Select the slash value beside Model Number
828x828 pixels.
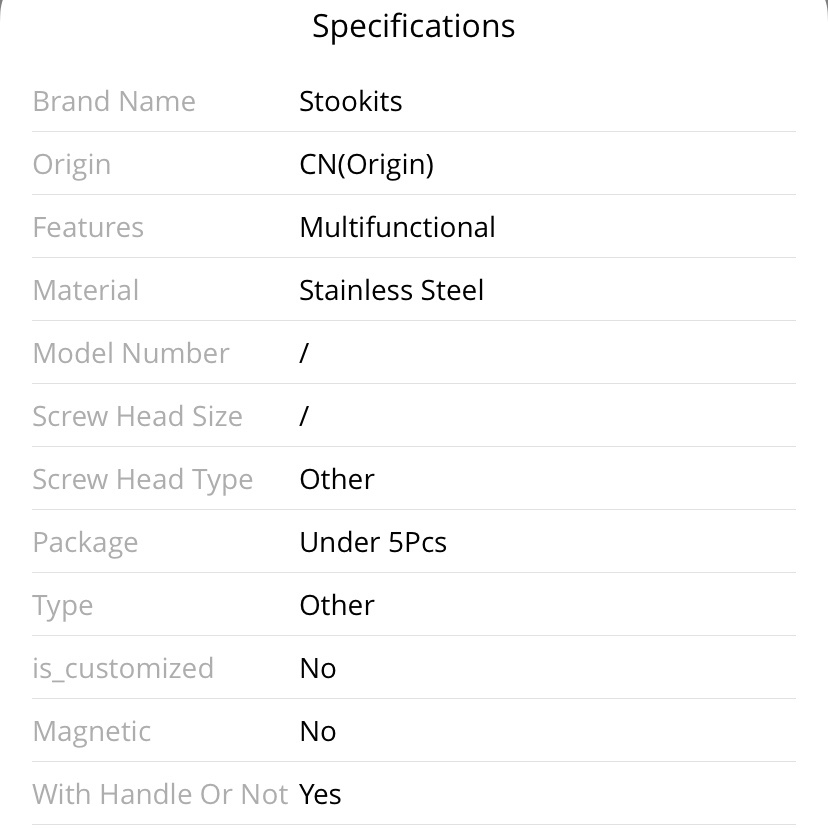[304, 353]
